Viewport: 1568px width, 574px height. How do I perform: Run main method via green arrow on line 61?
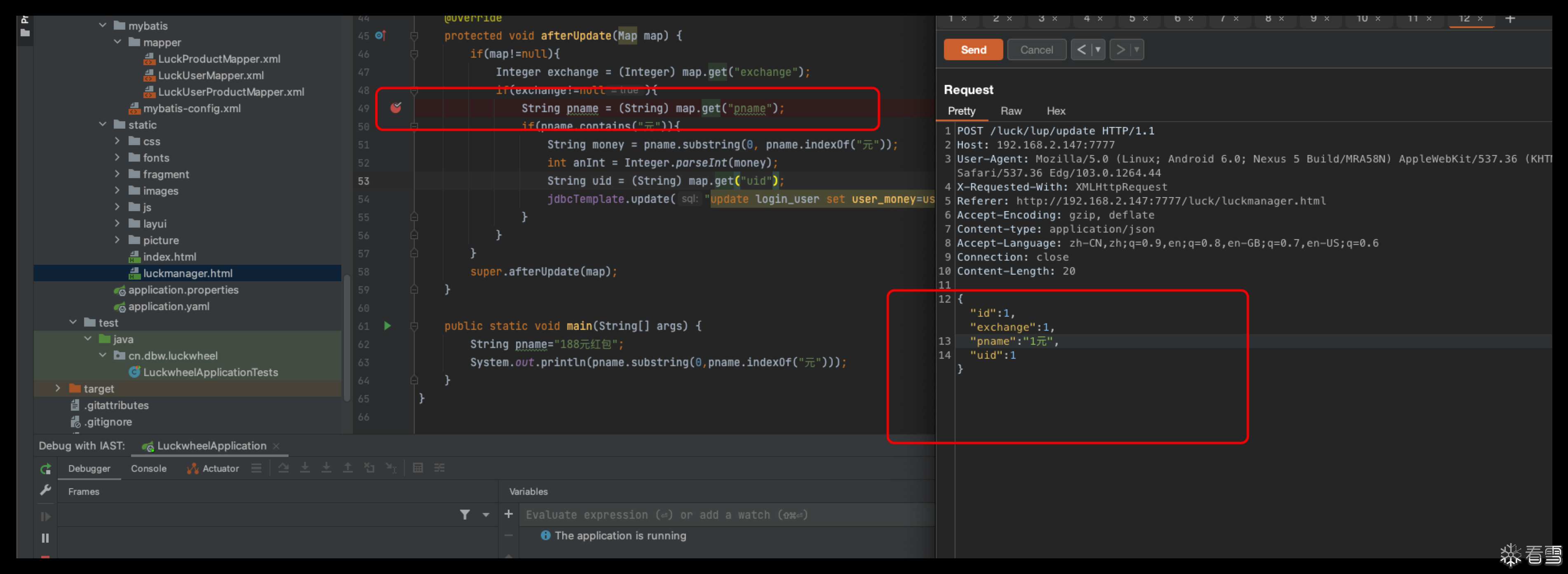click(387, 326)
